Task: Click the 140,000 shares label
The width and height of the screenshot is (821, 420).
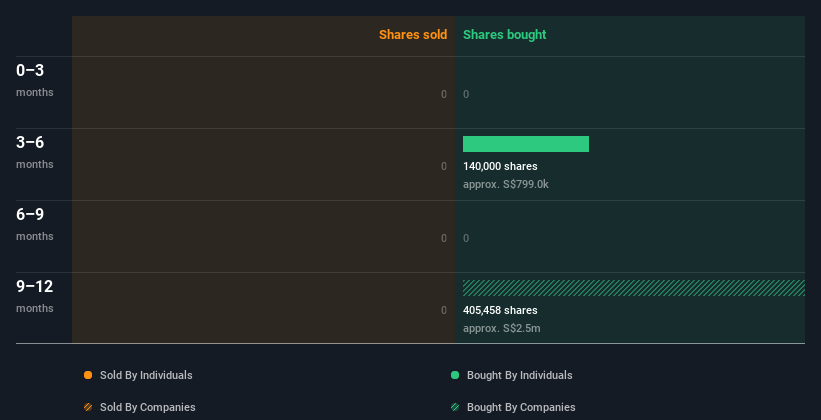Action: 500,166
